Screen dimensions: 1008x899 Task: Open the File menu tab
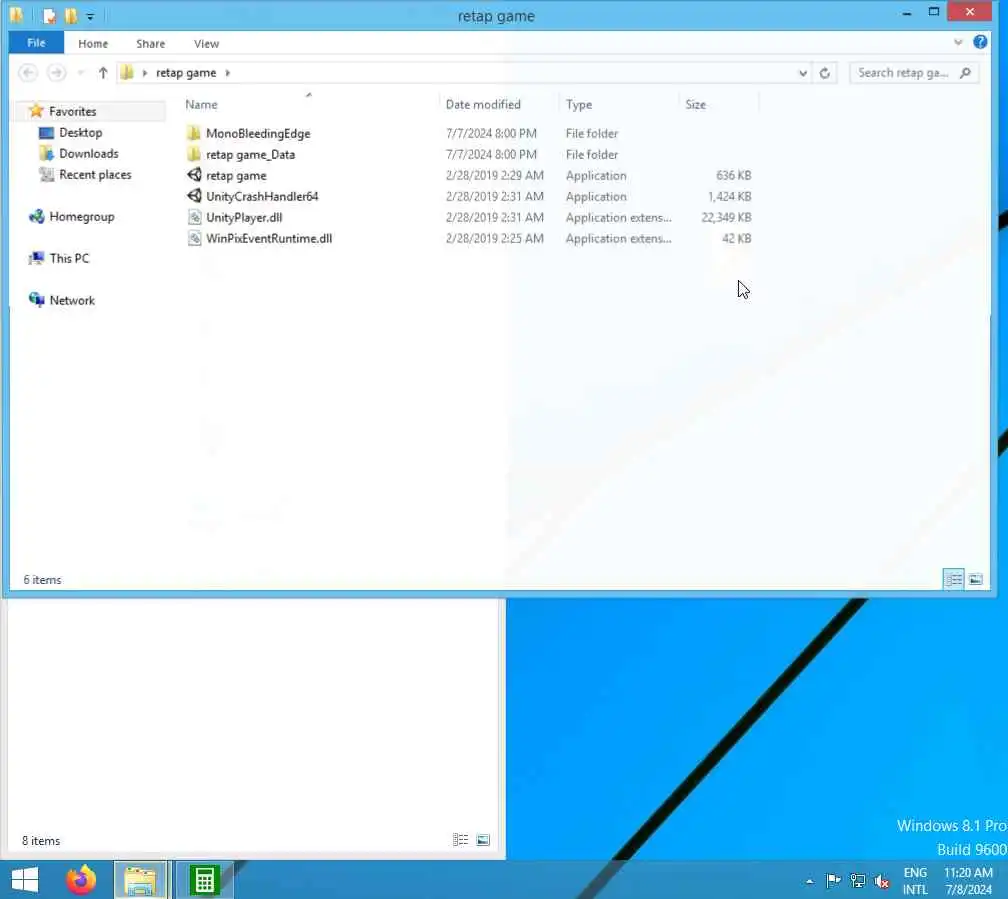[36, 42]
